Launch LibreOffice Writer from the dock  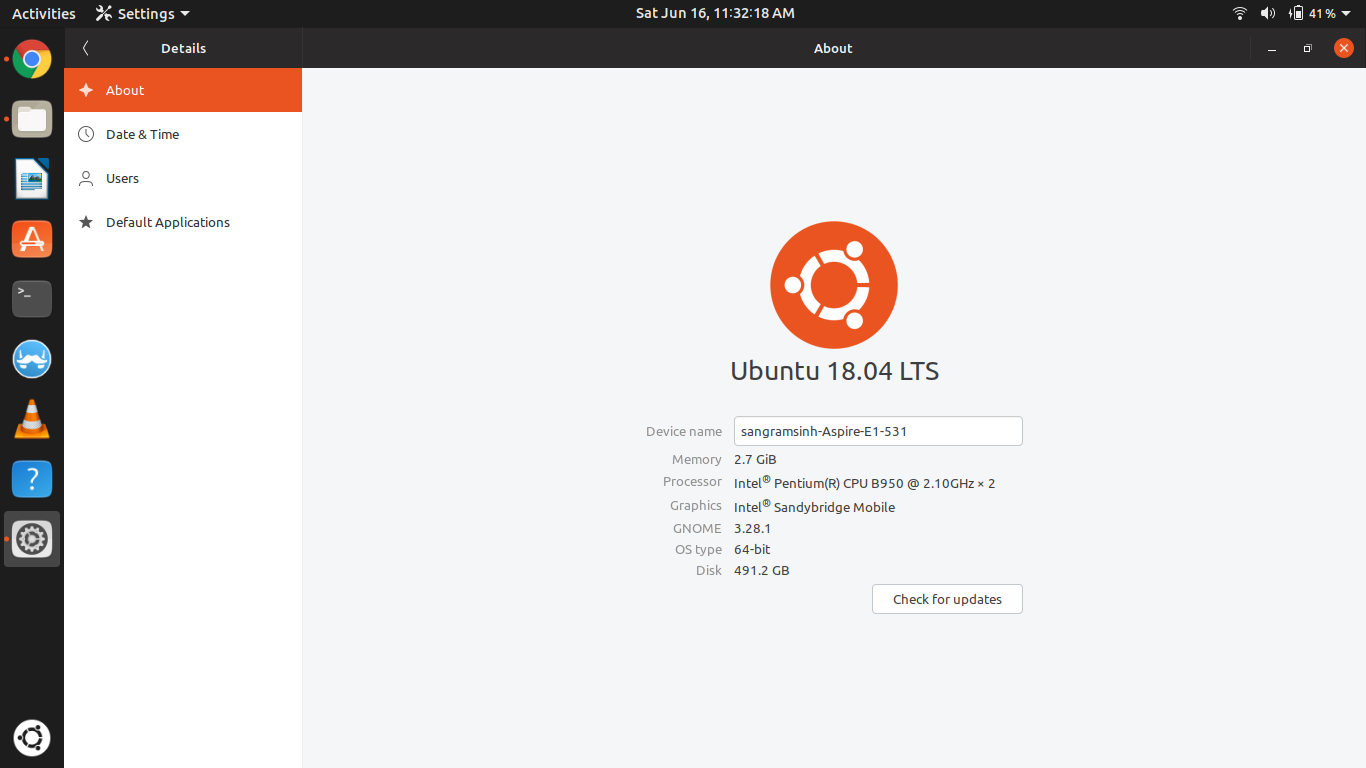pyautogui.click(x=32, y=178)
